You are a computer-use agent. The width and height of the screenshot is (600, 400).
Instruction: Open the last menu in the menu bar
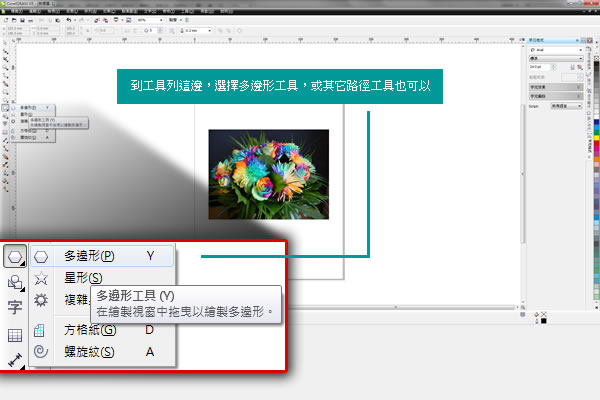click(x=226, y=11)
